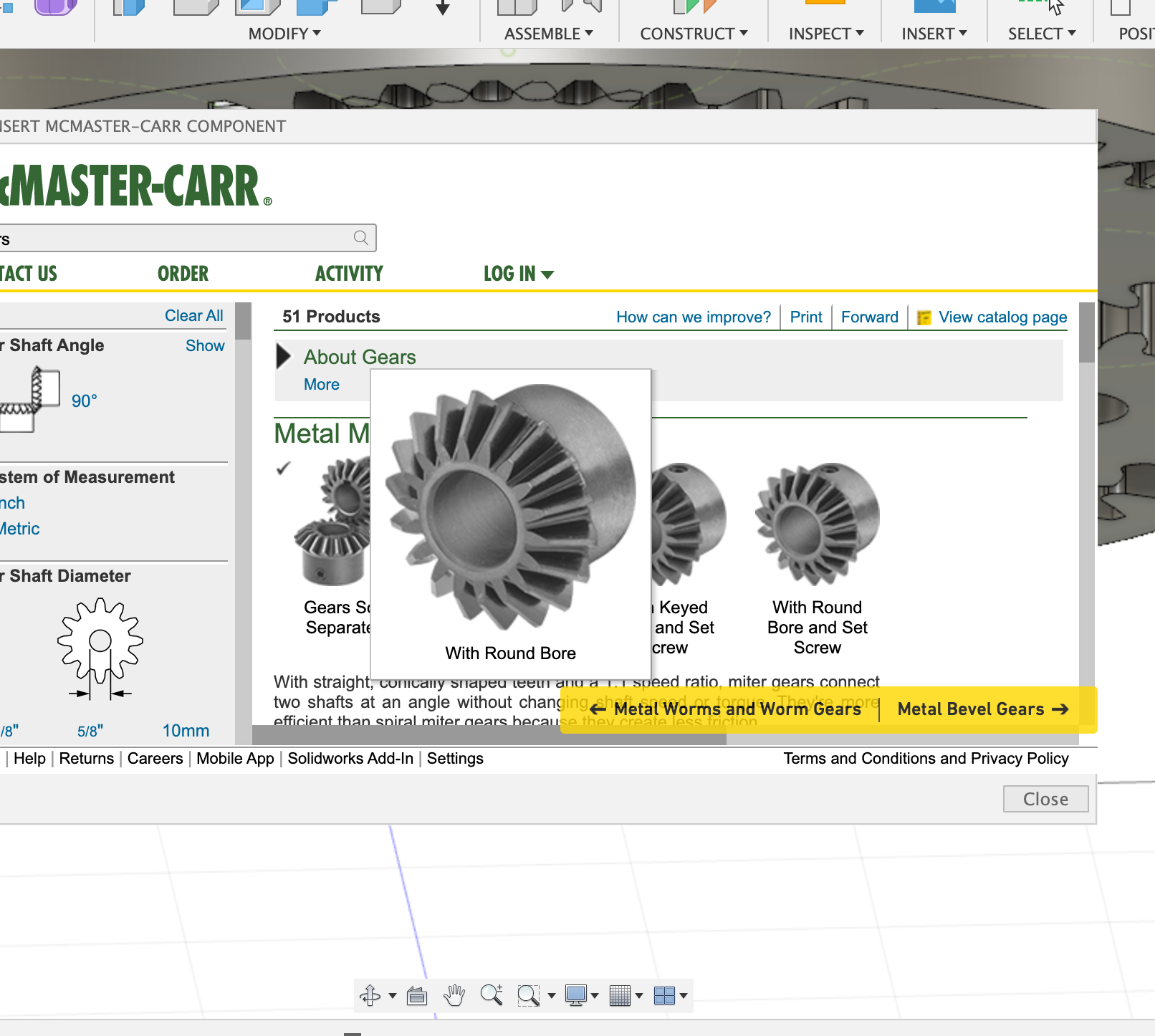Click the Solidworks Add-In footer link
This screenshot has width=1155, height=1036.
click(350, 759)
